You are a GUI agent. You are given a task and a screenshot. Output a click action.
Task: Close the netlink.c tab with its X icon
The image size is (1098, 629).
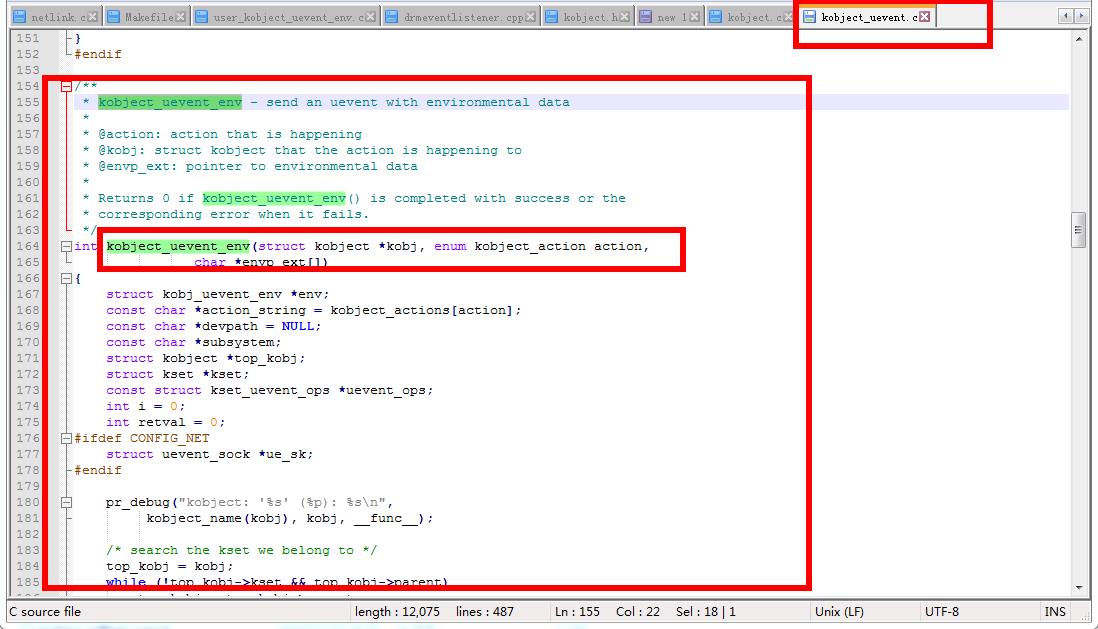tap(92, 16)
